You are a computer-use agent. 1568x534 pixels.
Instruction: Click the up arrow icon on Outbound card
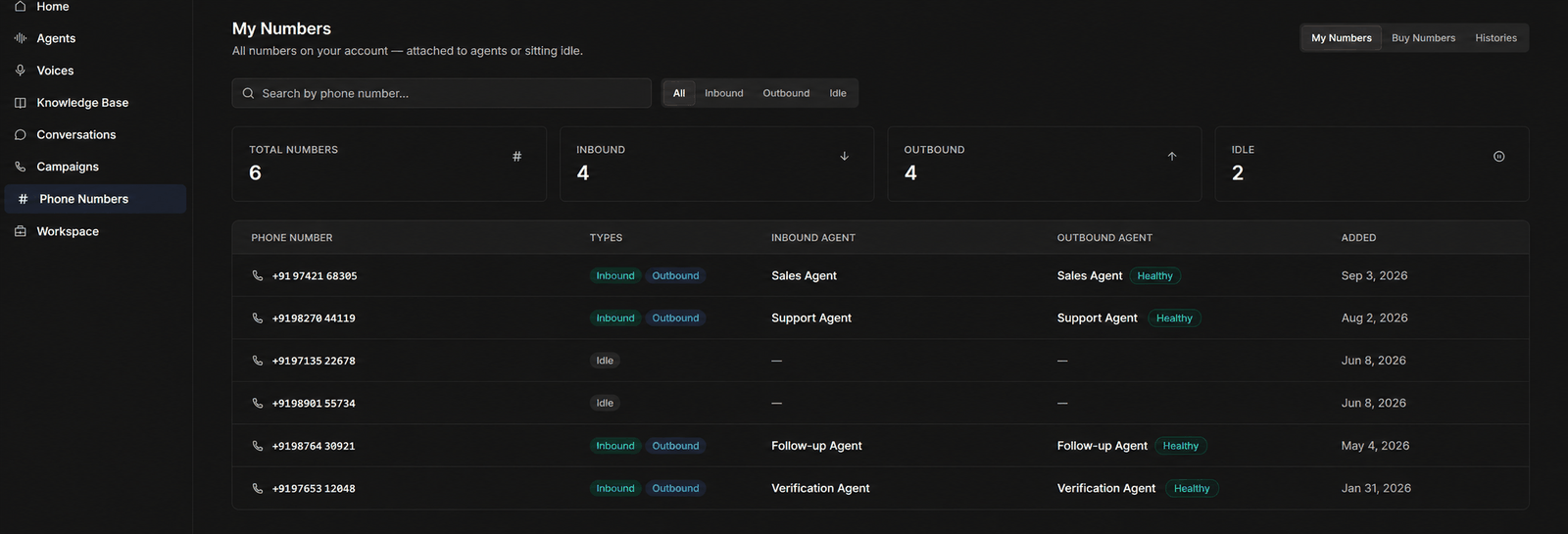[x=1171, y=156]
